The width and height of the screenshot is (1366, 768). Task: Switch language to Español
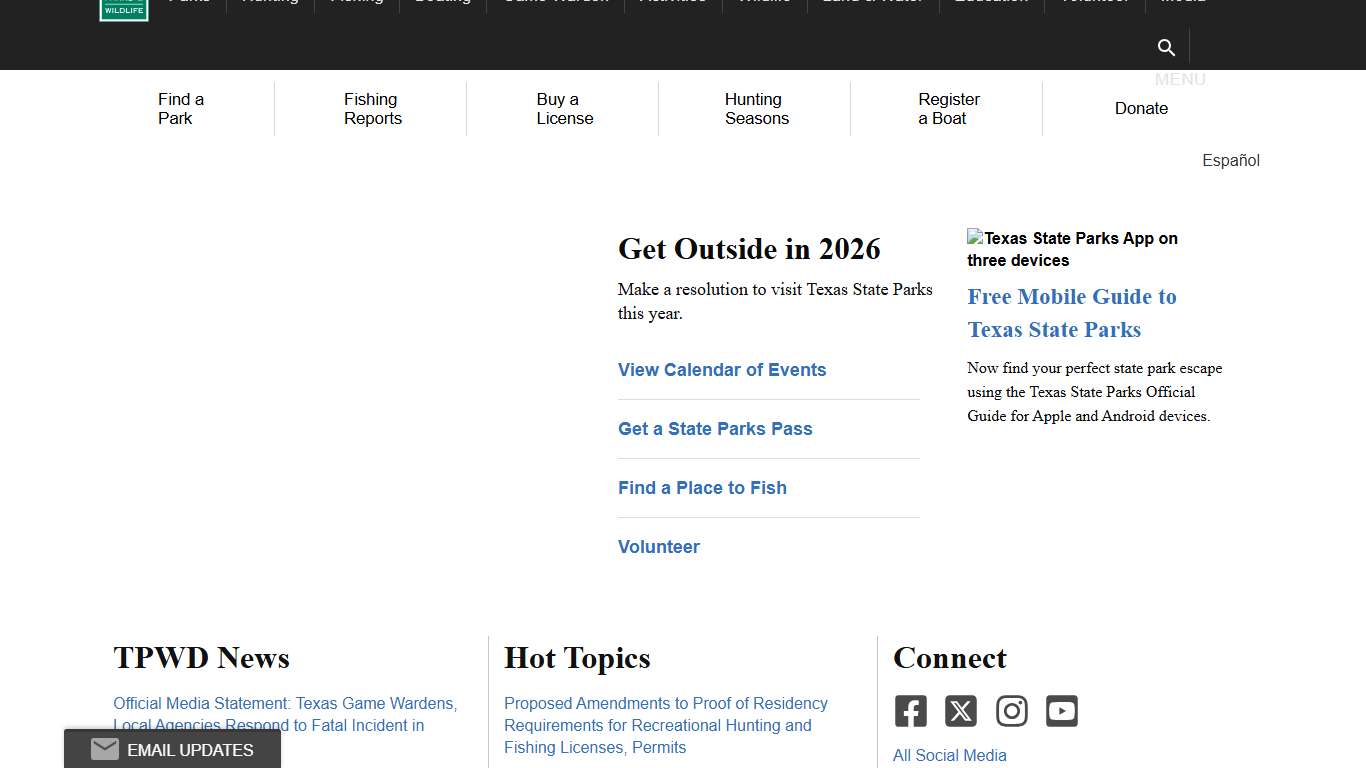coord(1230,160)
